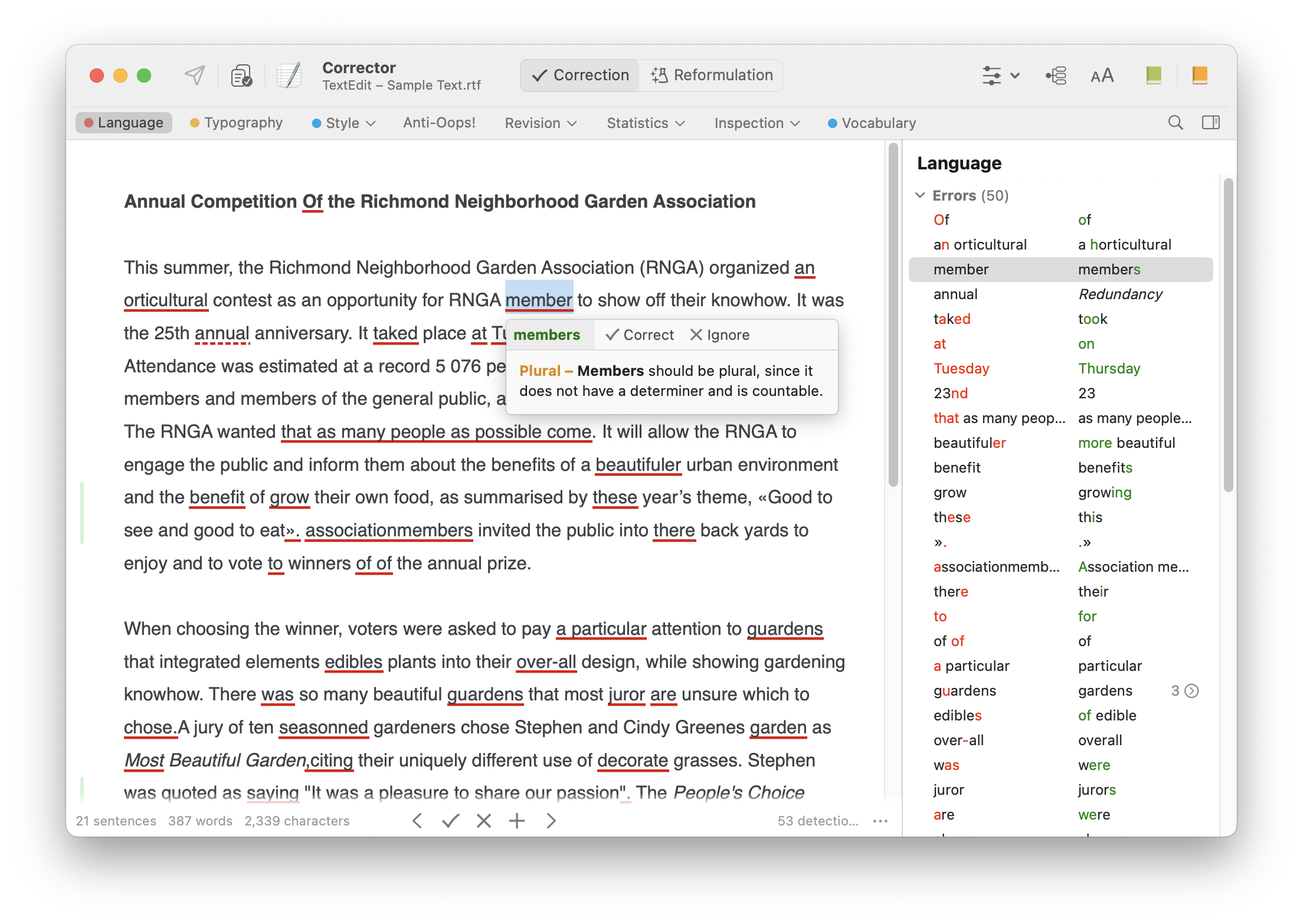1303x924 pixels.
Task: Open the Revision dropdown
Action: pos(541,123)
